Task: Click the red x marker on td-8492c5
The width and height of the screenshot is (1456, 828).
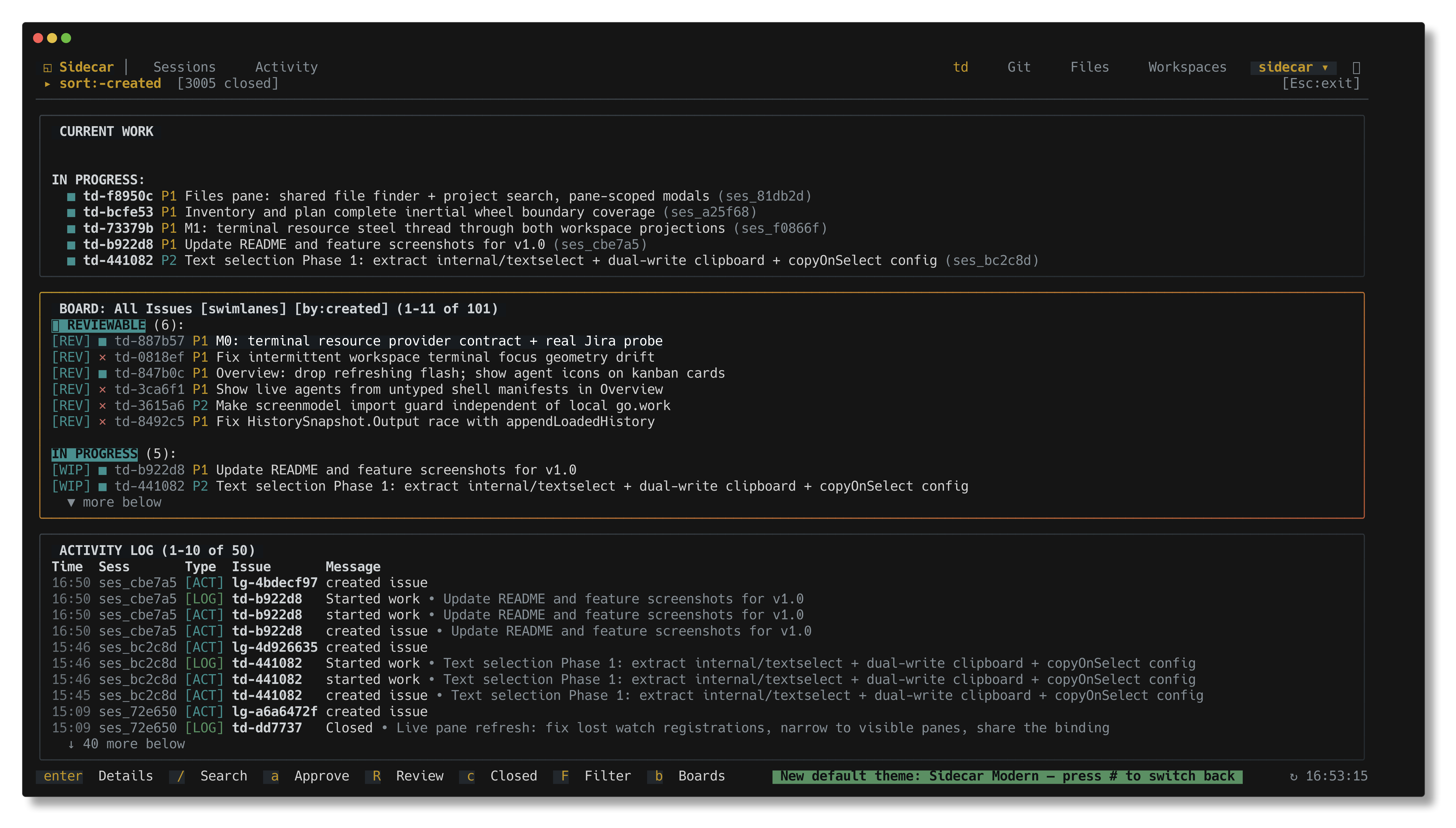Action: click(102, 422)
